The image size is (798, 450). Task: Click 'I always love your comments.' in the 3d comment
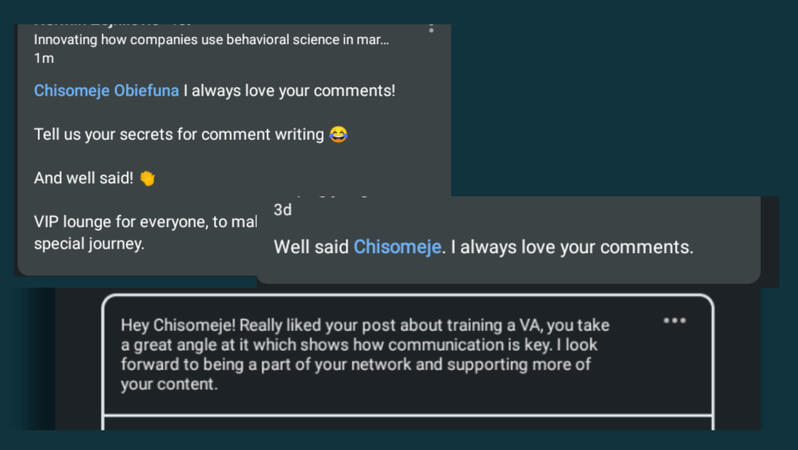[x=571, y=246]
